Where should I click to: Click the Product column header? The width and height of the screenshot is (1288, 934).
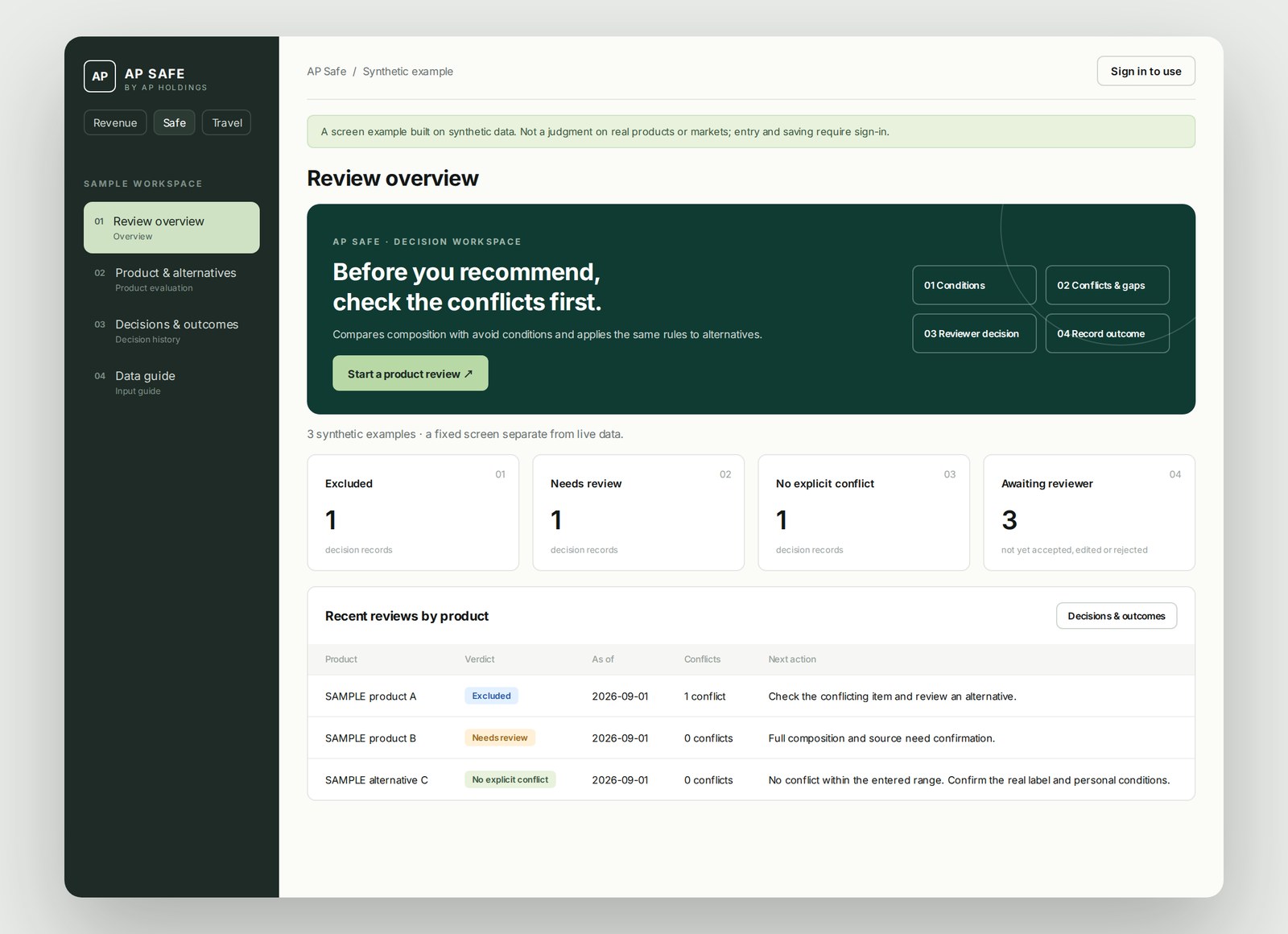341,659
